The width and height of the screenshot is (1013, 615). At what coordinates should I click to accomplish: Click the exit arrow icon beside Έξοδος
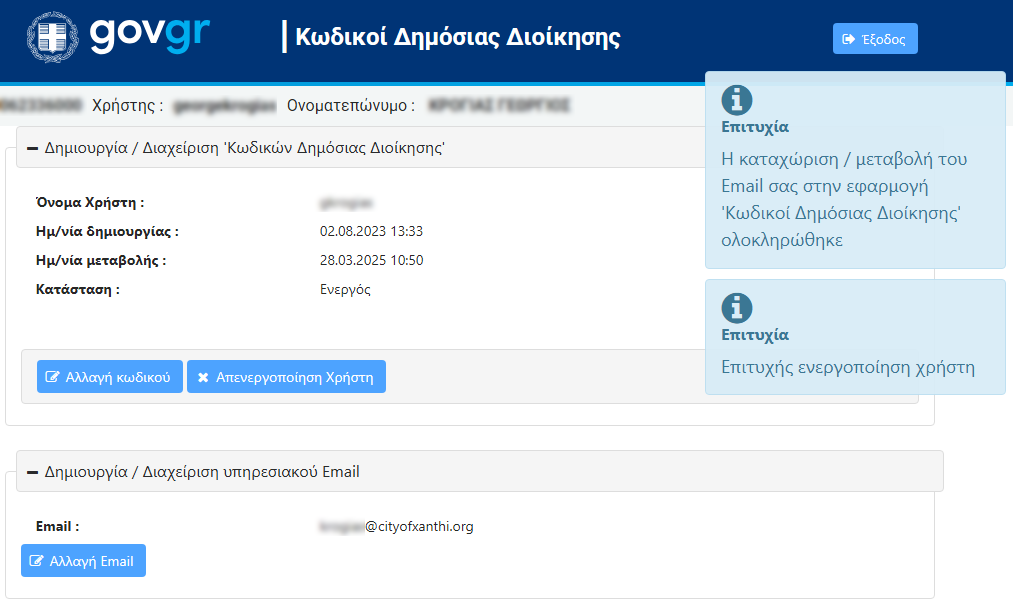(x=849, y=39)
